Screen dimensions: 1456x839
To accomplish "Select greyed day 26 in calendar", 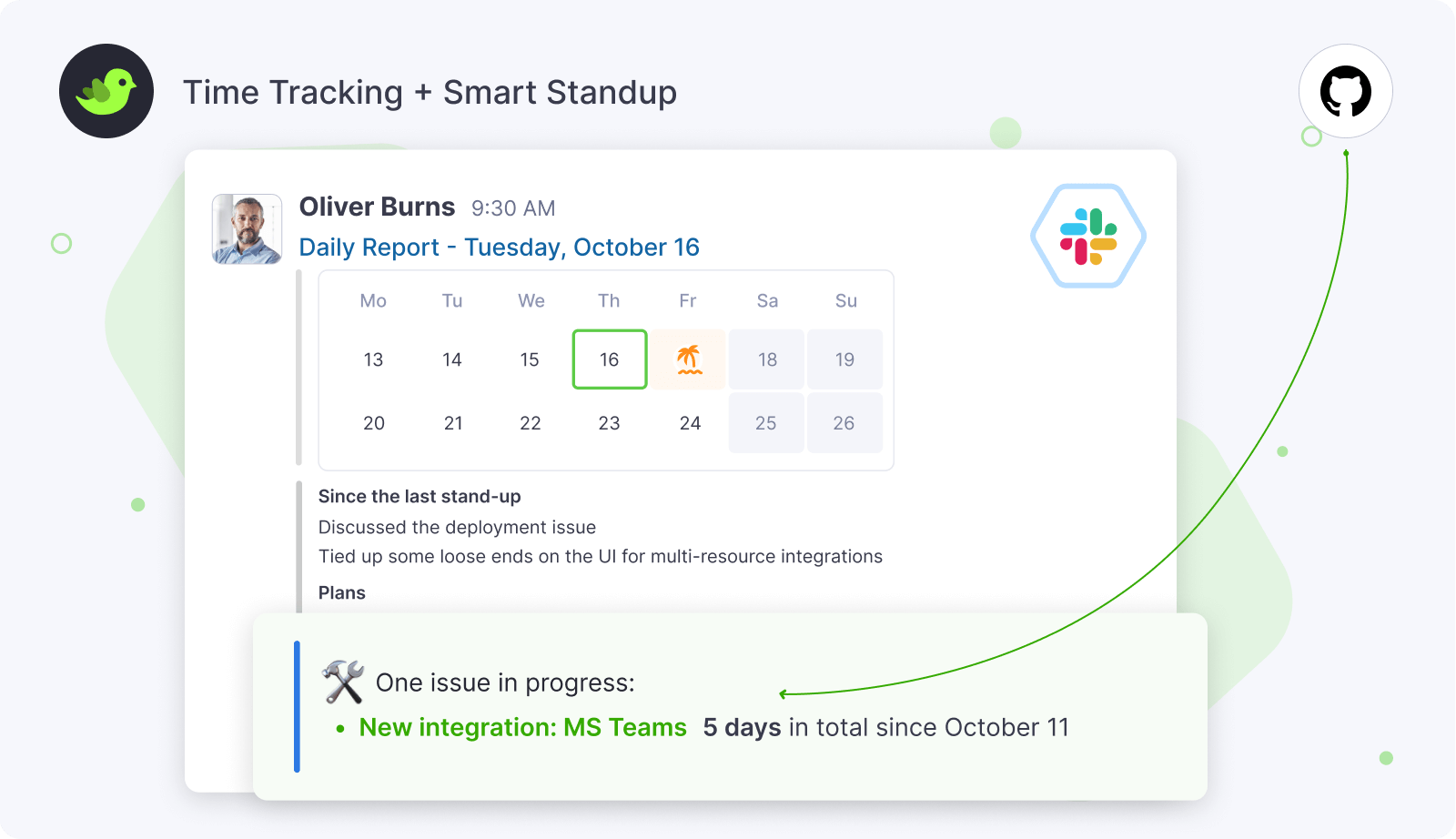I will 844,423.
